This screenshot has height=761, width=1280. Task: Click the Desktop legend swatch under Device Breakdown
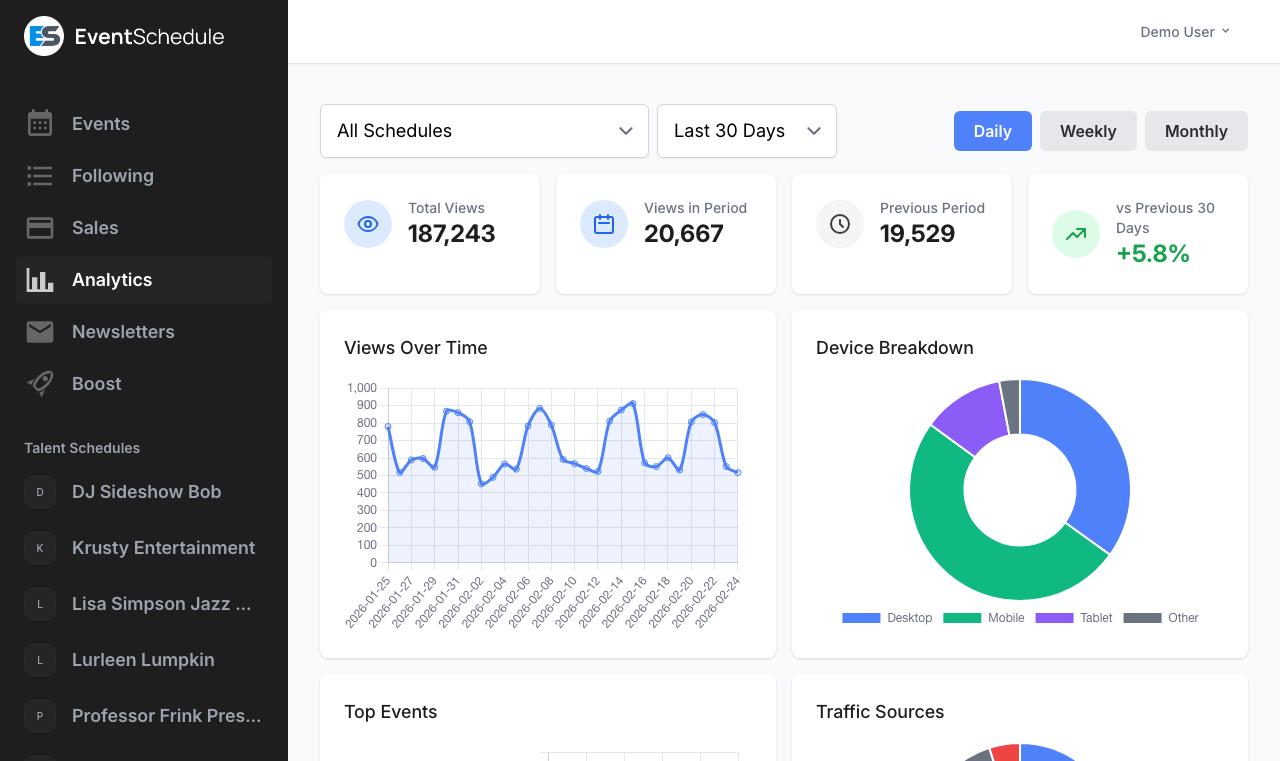click(x=860, y=618)
